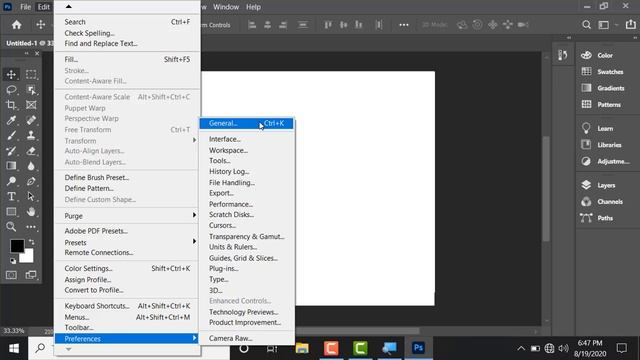Click the Share image icon
Screen dimensions: 640x360
click(x=631, y=24)
